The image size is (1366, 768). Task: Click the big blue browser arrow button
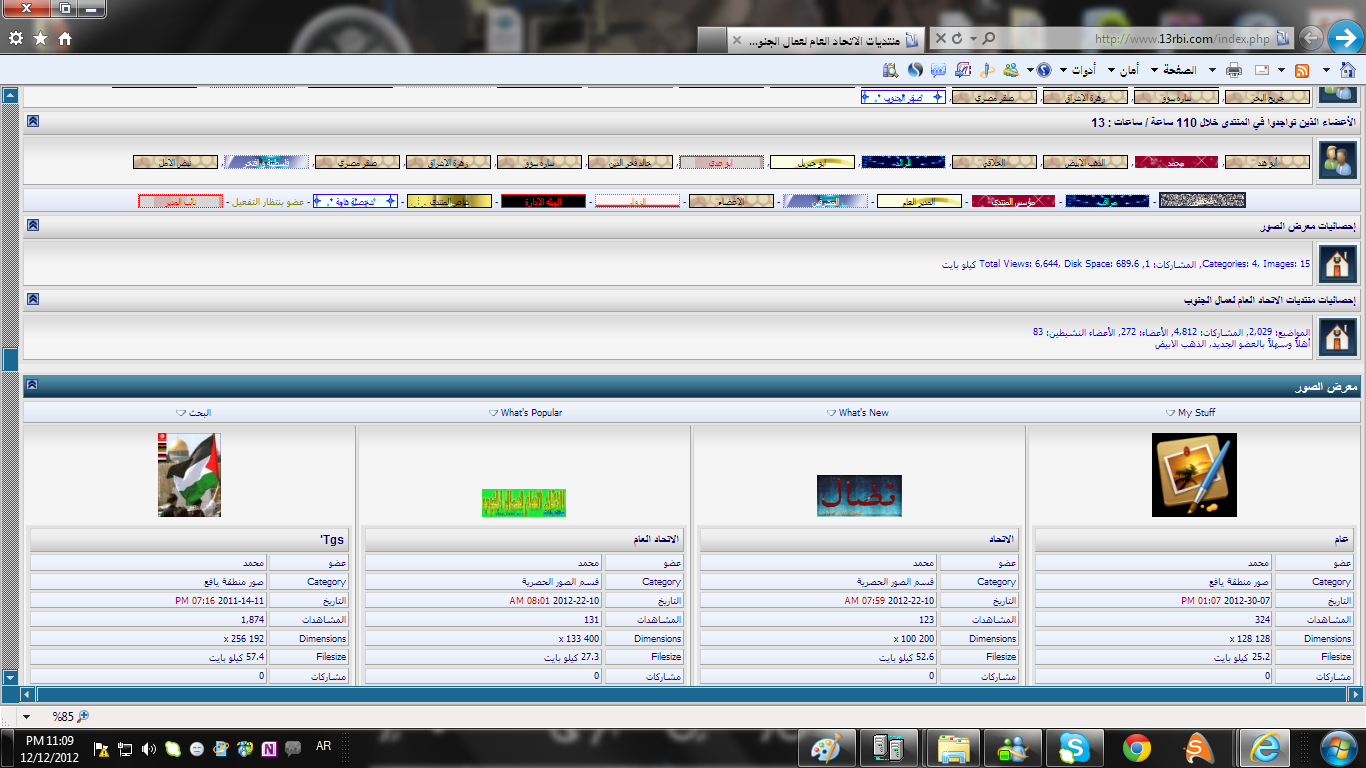click(1345, 38)
